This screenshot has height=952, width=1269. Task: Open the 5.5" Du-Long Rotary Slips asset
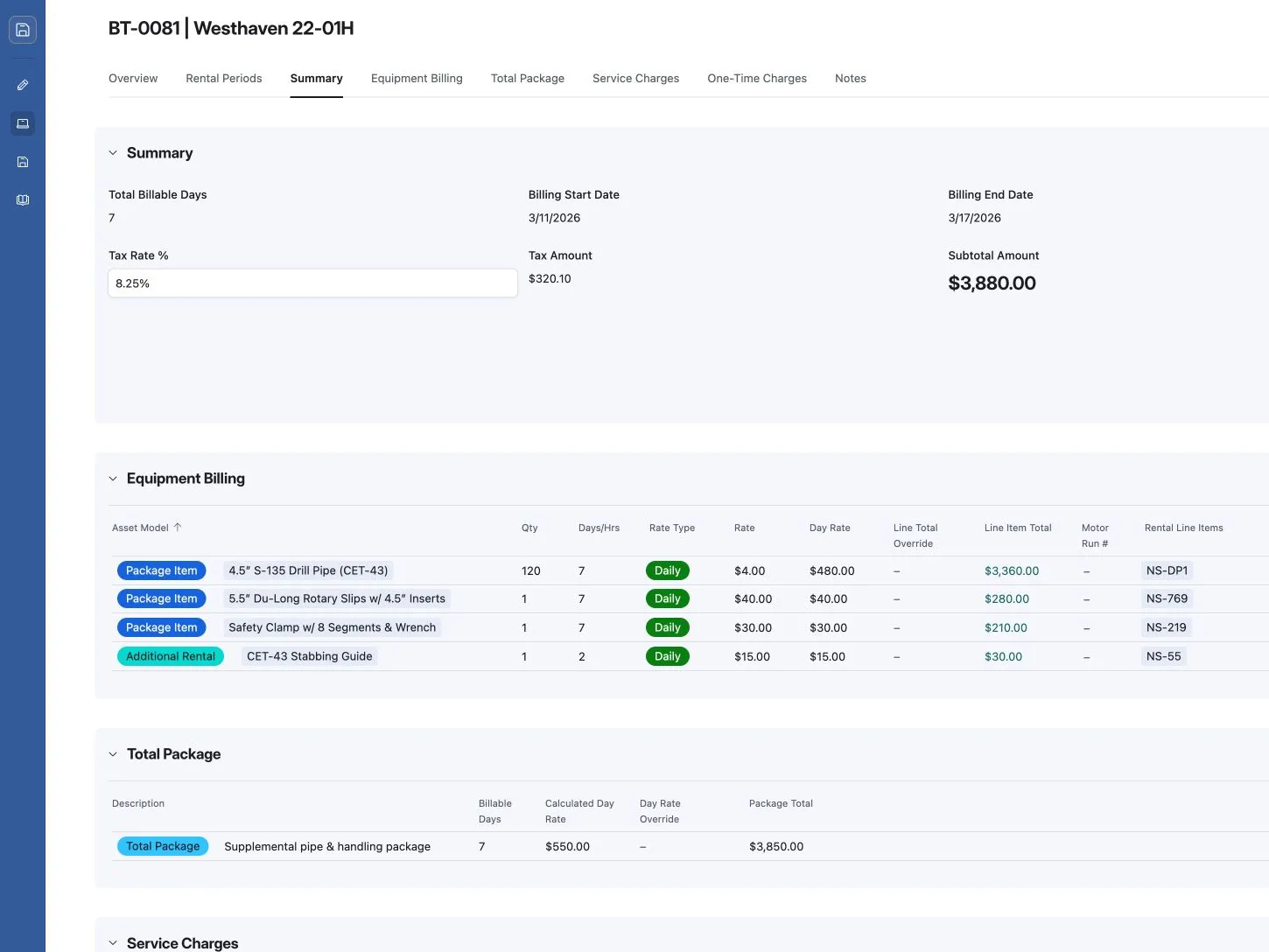point(337,598)
